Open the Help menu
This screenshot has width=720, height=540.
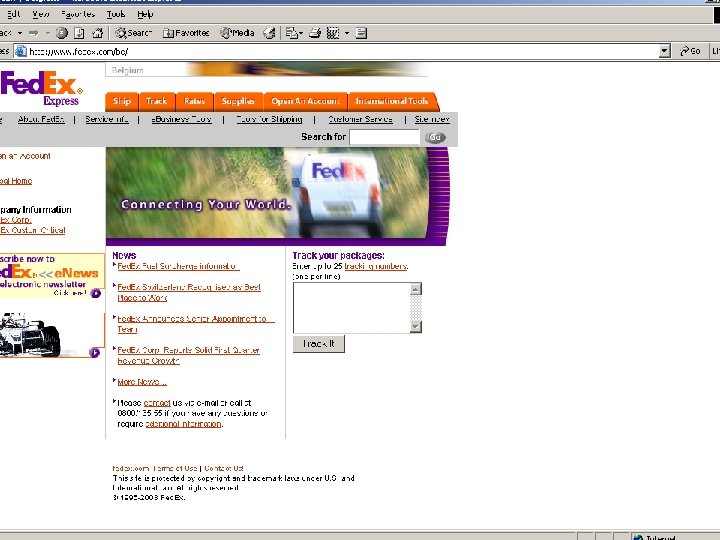(x=145, y=14)
